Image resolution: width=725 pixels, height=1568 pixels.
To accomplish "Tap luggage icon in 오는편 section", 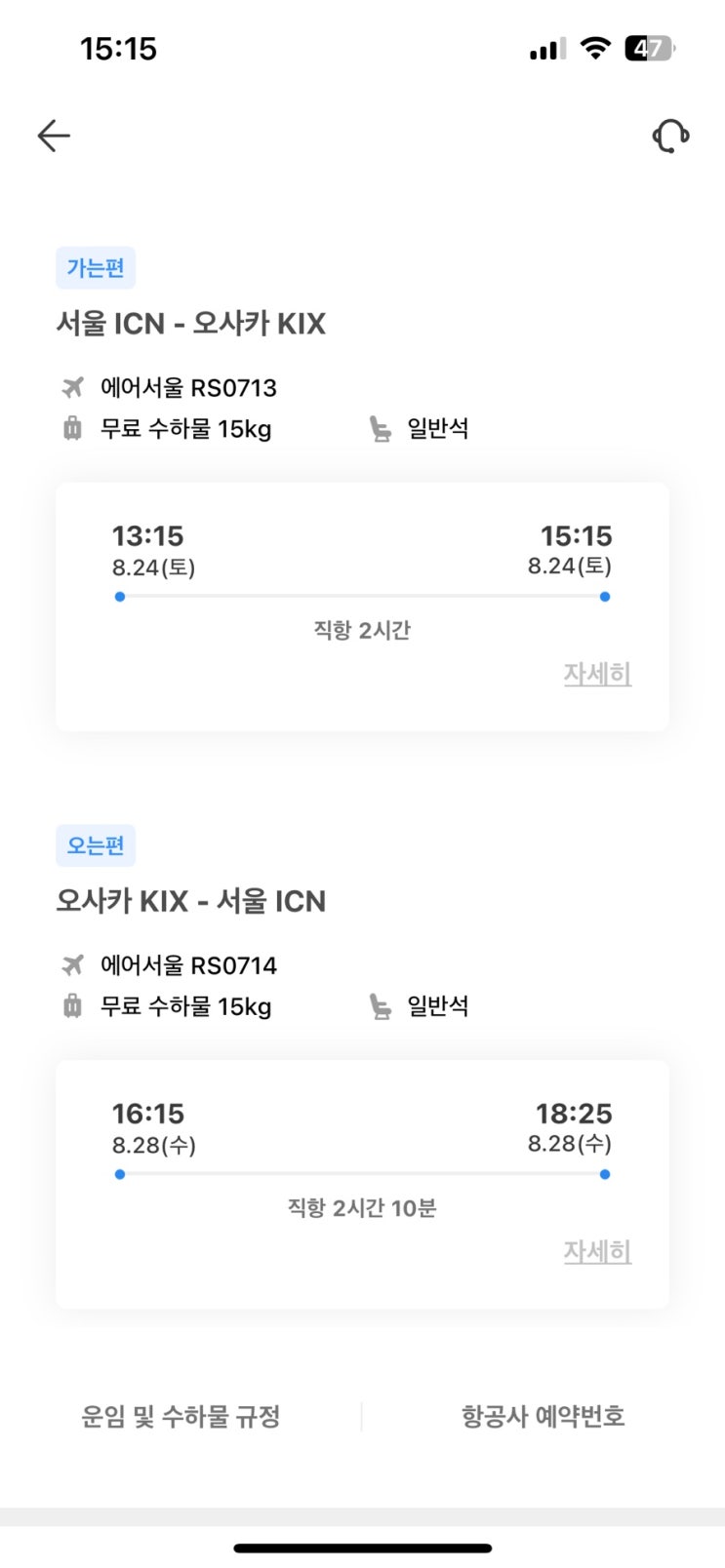I will click(72, 1005).
